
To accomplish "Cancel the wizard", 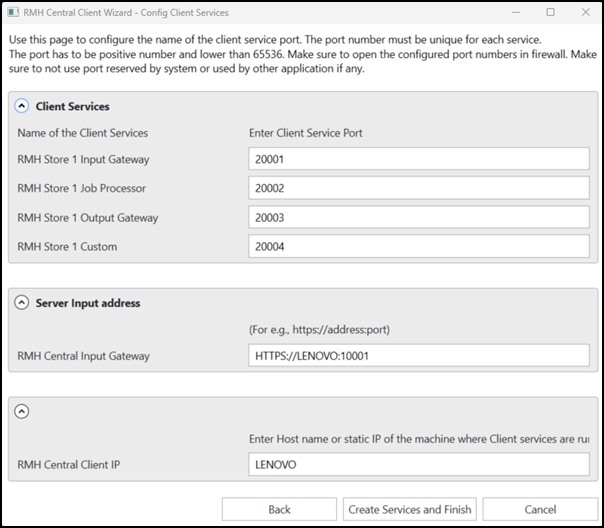I will (540, 509).
